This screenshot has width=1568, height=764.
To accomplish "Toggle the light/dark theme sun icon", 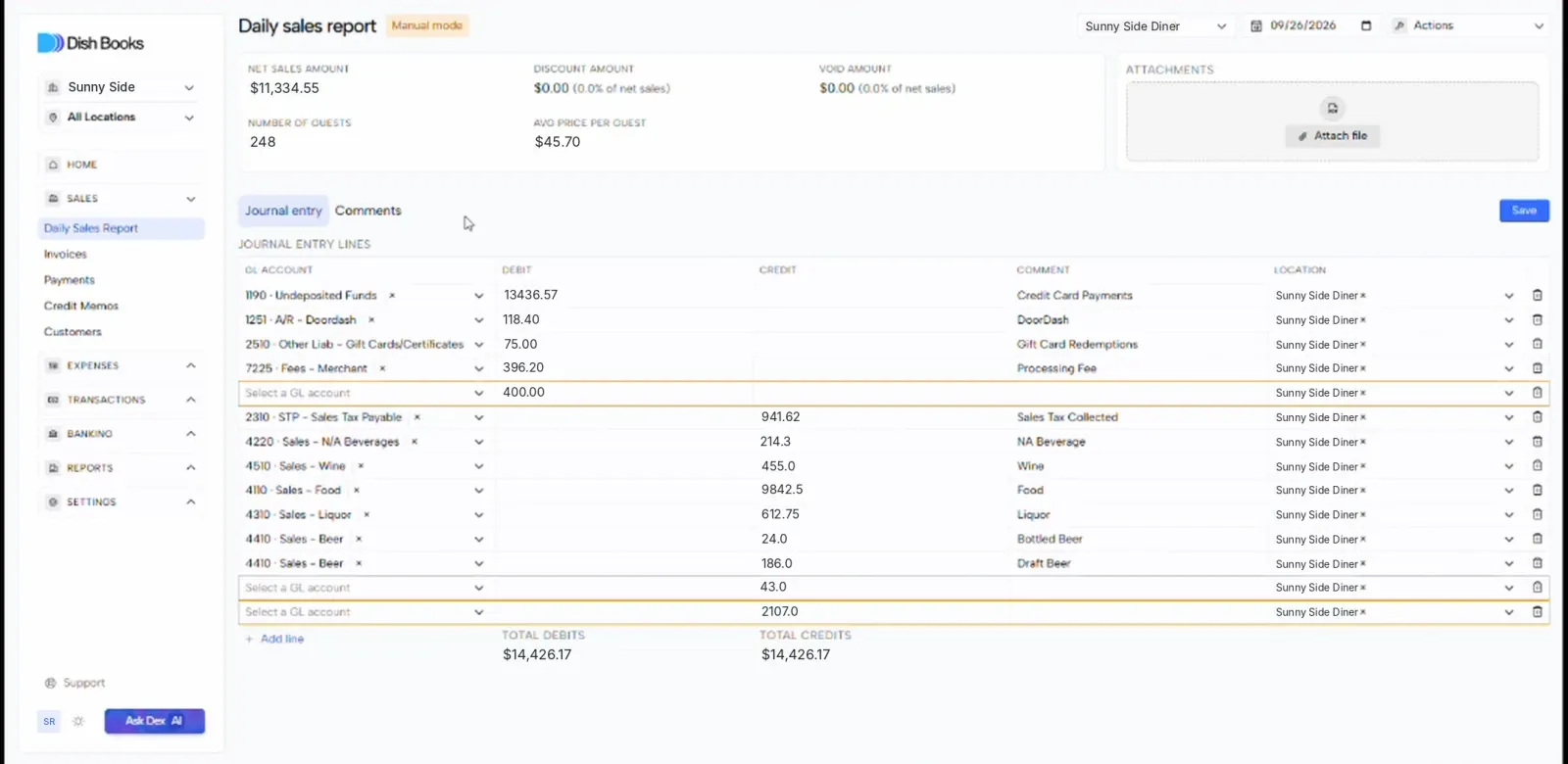I will click(78, 722).
